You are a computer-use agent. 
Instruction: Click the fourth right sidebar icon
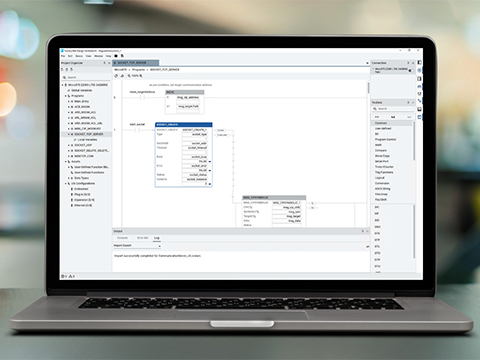coord(419,87)
